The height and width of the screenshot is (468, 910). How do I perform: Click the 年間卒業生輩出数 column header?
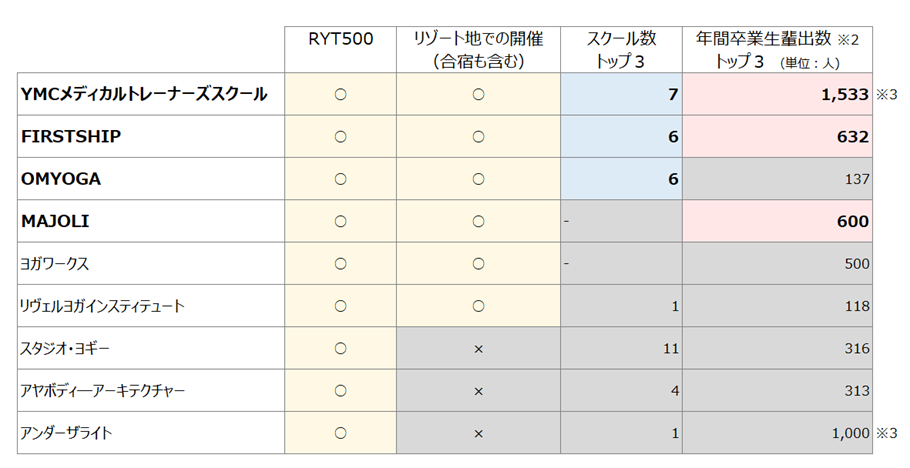click(x=777, y=50)
